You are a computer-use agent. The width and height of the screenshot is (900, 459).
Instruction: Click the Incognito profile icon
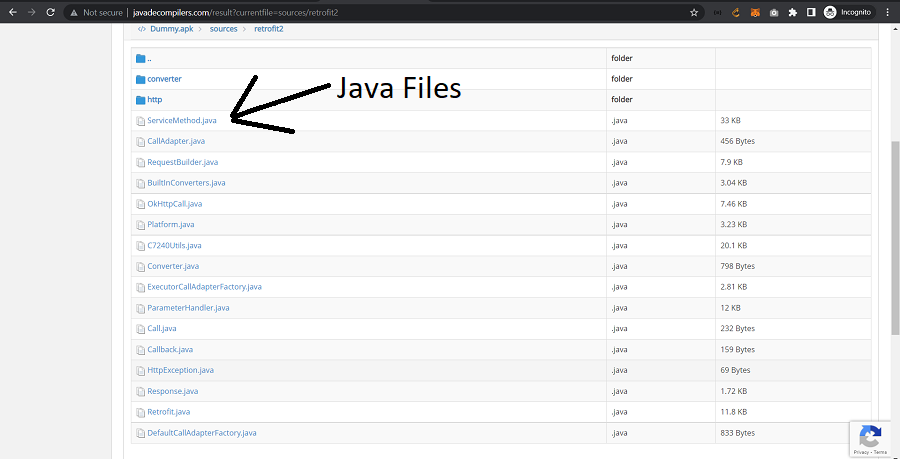click(830, 12)
